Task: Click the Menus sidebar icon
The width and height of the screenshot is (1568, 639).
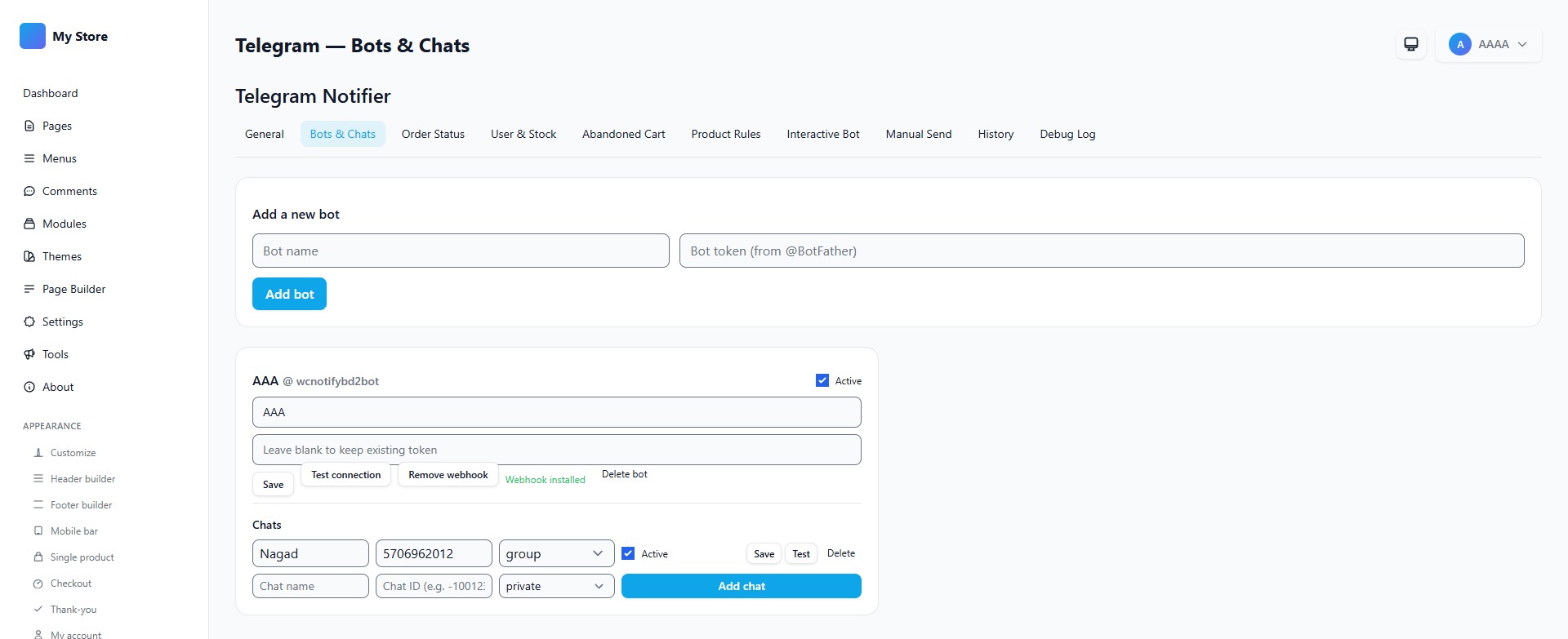Action: point(29,158)
